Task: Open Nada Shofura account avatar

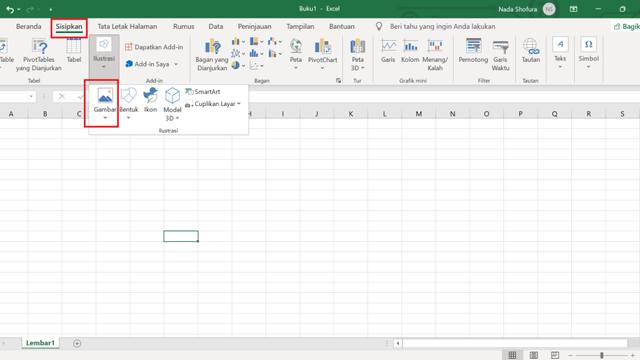Action: click(x=549, y=9)
